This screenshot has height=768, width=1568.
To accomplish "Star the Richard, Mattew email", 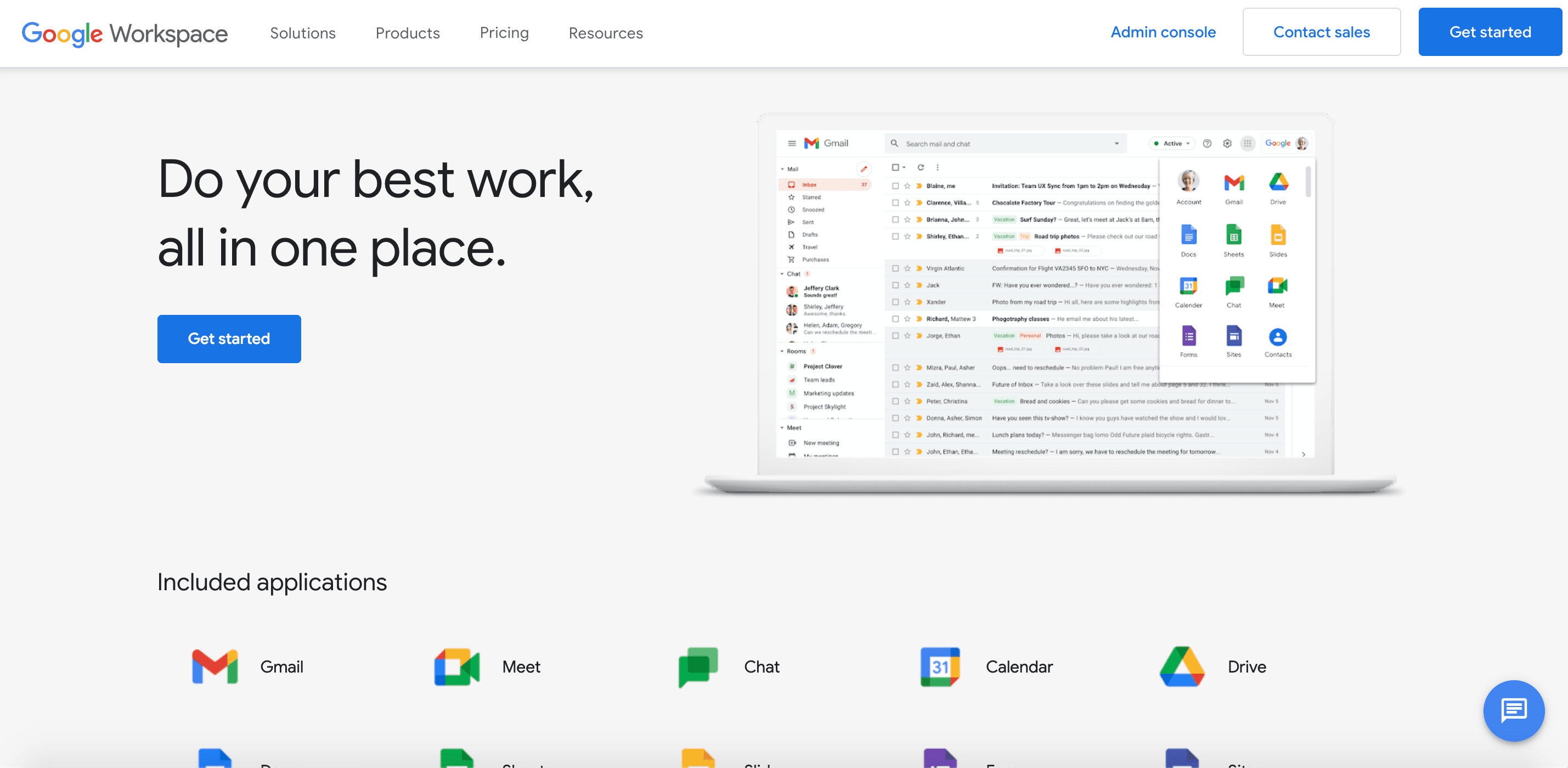I will click(x=907, y=319).
